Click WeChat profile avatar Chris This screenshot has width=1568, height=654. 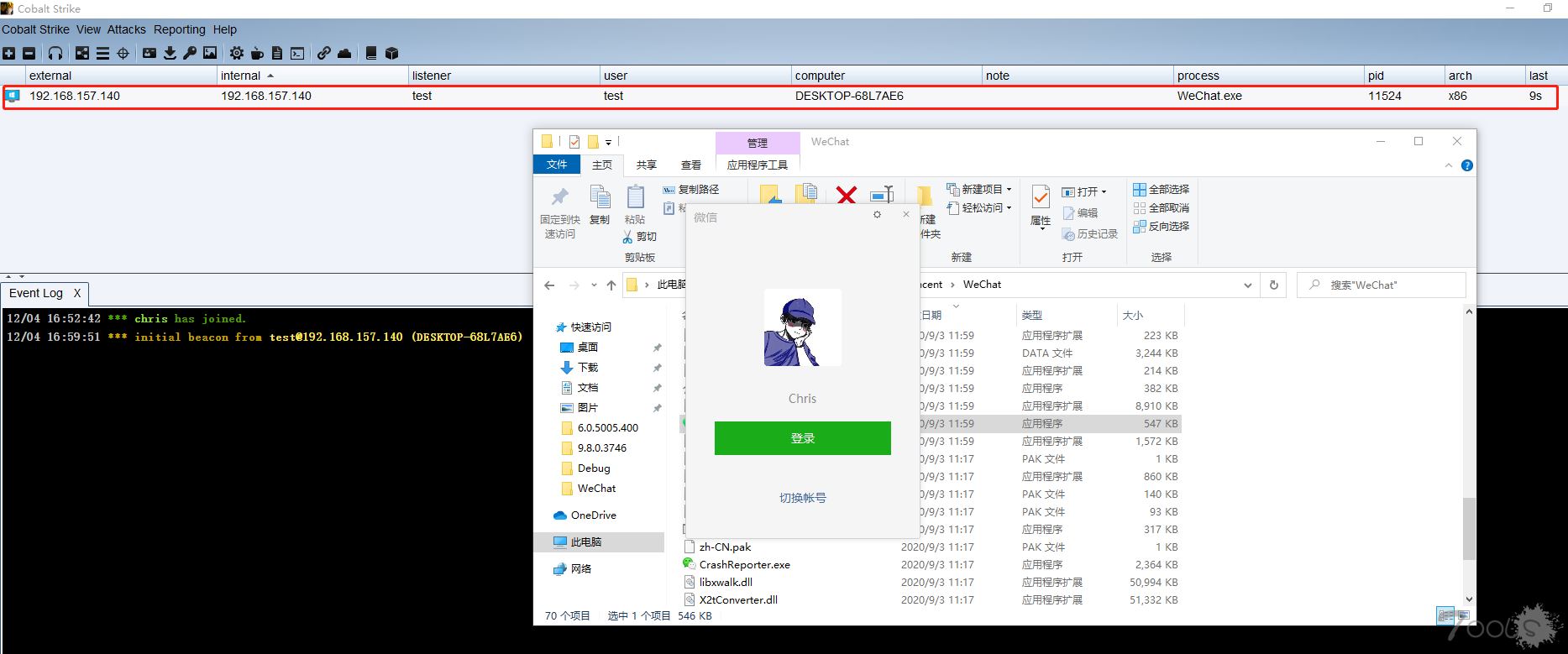[802, 327]
